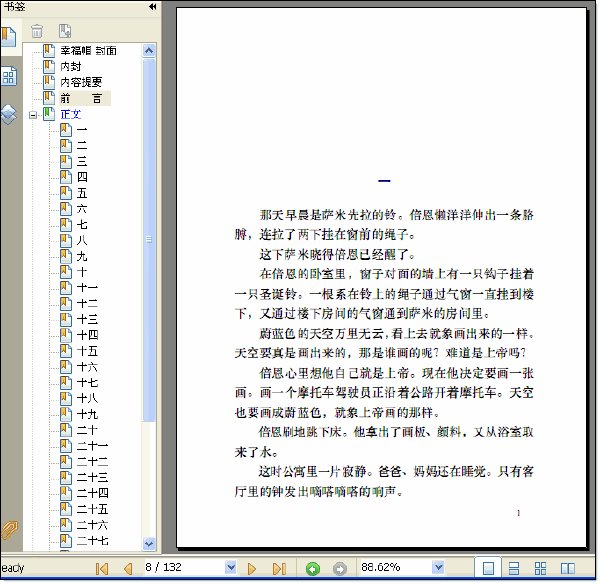Viewport: 600px width, 584px height.
Task: Jump to chapter 二十五 bookmark
Action: [x=93, y=509]
